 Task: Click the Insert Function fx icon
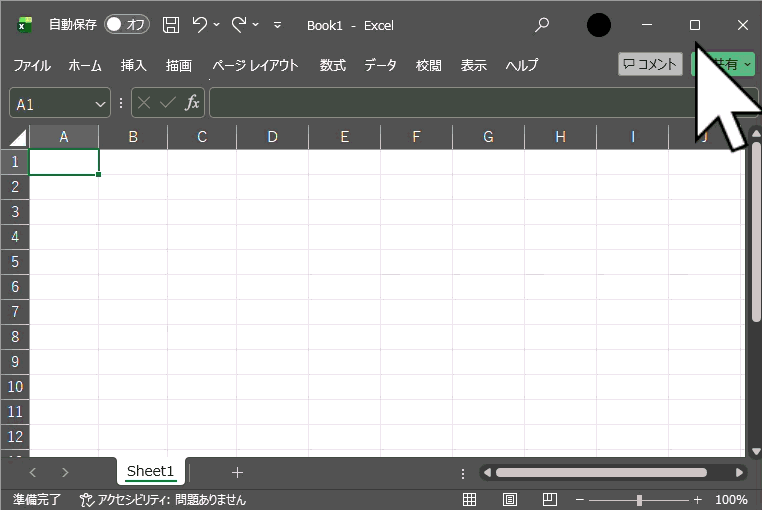click(192, 103)
